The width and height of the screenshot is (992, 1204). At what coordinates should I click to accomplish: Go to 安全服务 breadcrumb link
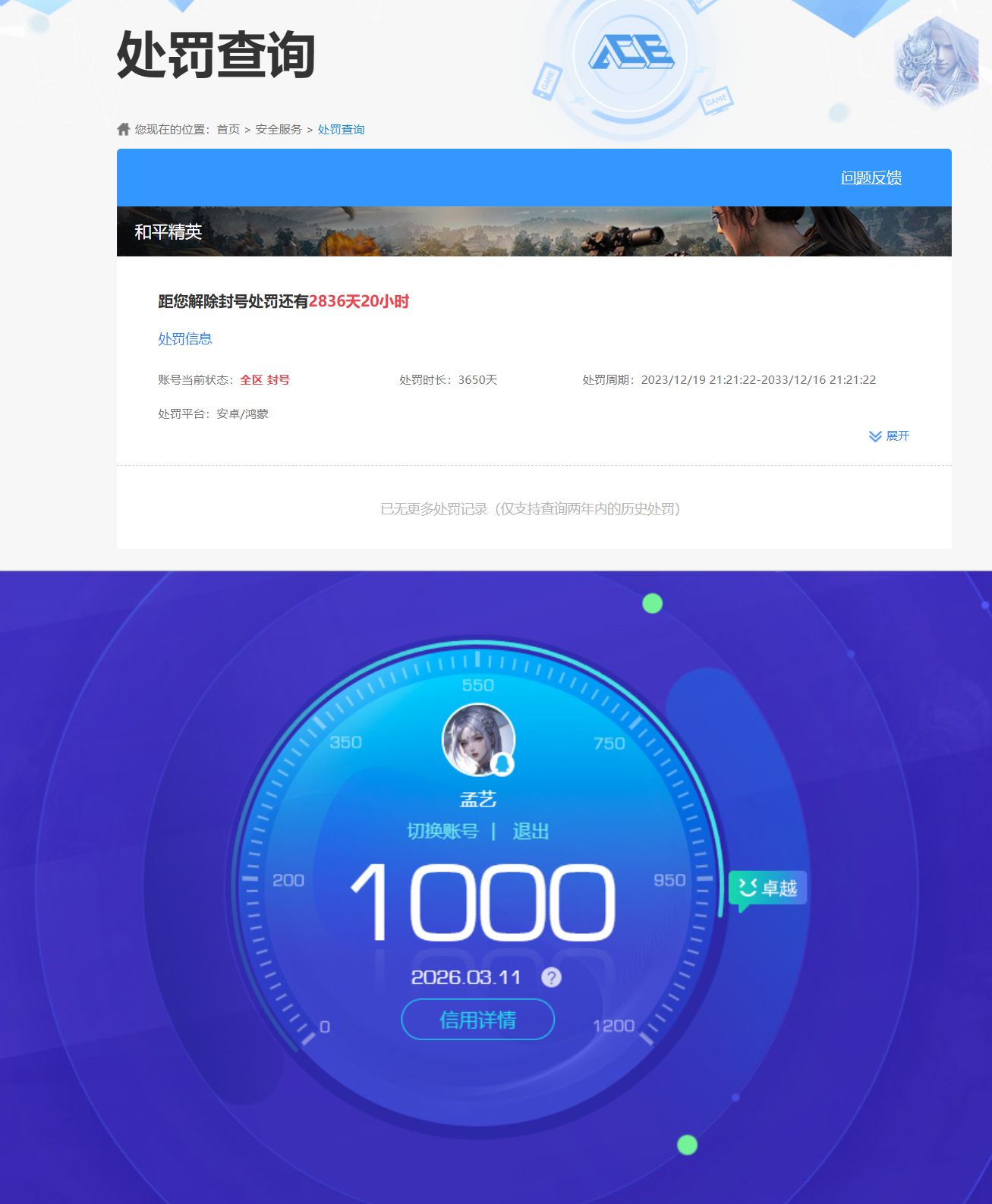point(279,130)
